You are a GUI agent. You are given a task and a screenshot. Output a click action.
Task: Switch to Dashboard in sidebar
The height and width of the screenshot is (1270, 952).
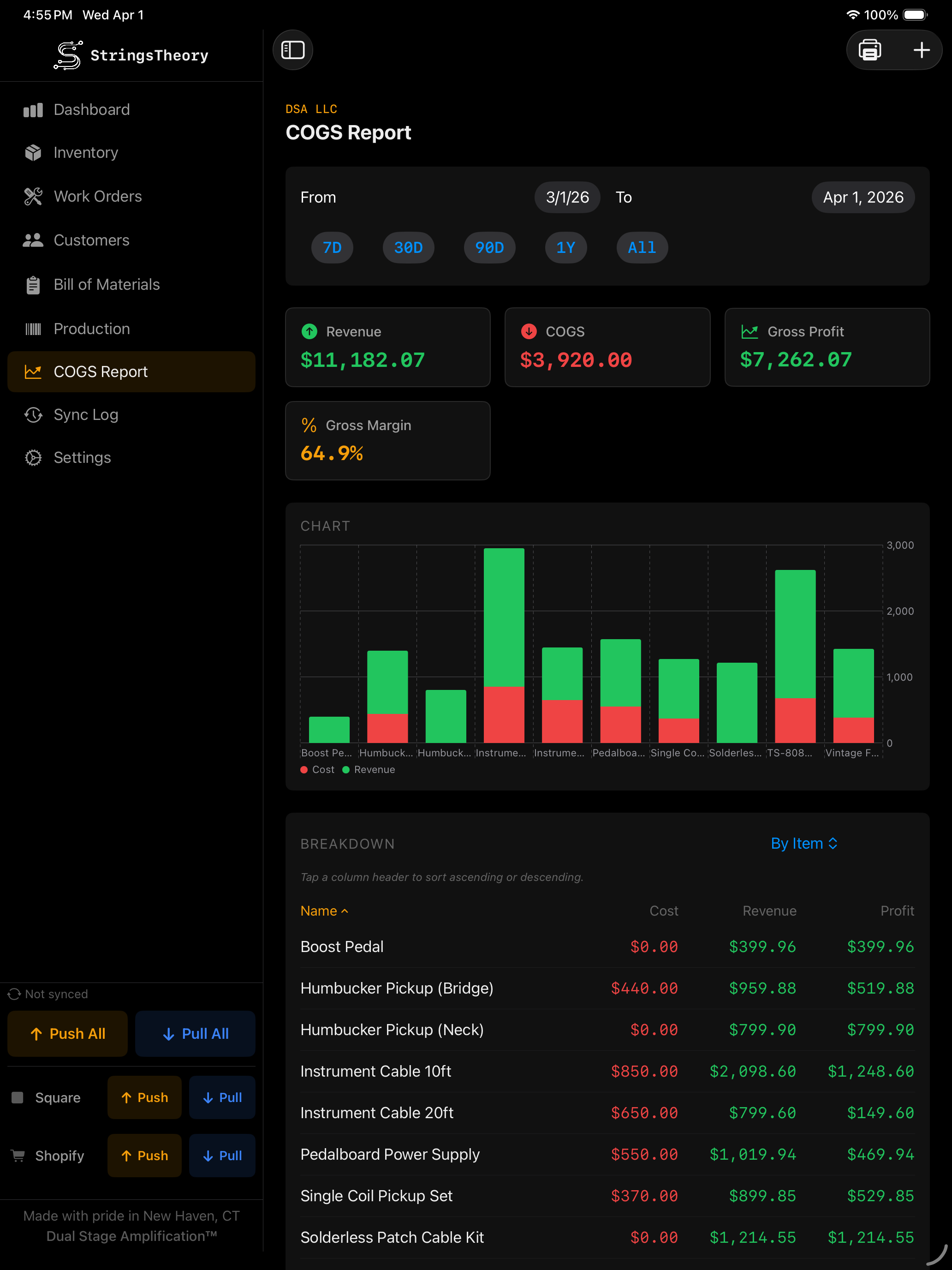(91, 110)
